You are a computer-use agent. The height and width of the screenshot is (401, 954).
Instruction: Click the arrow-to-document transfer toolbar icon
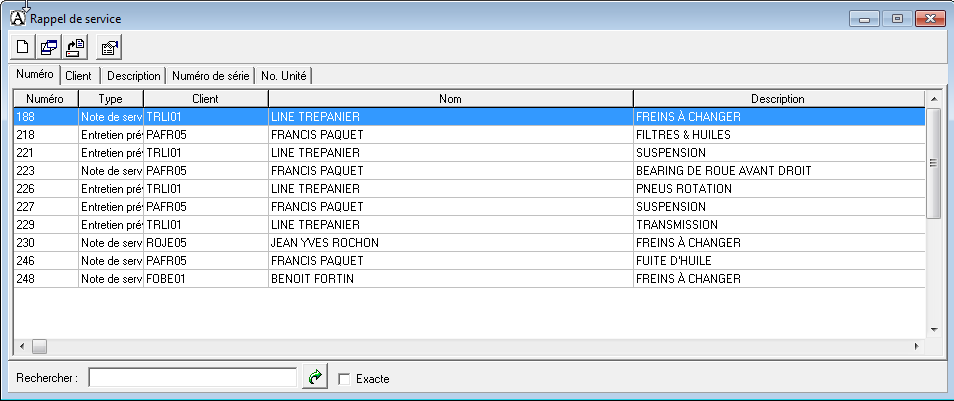75,47
